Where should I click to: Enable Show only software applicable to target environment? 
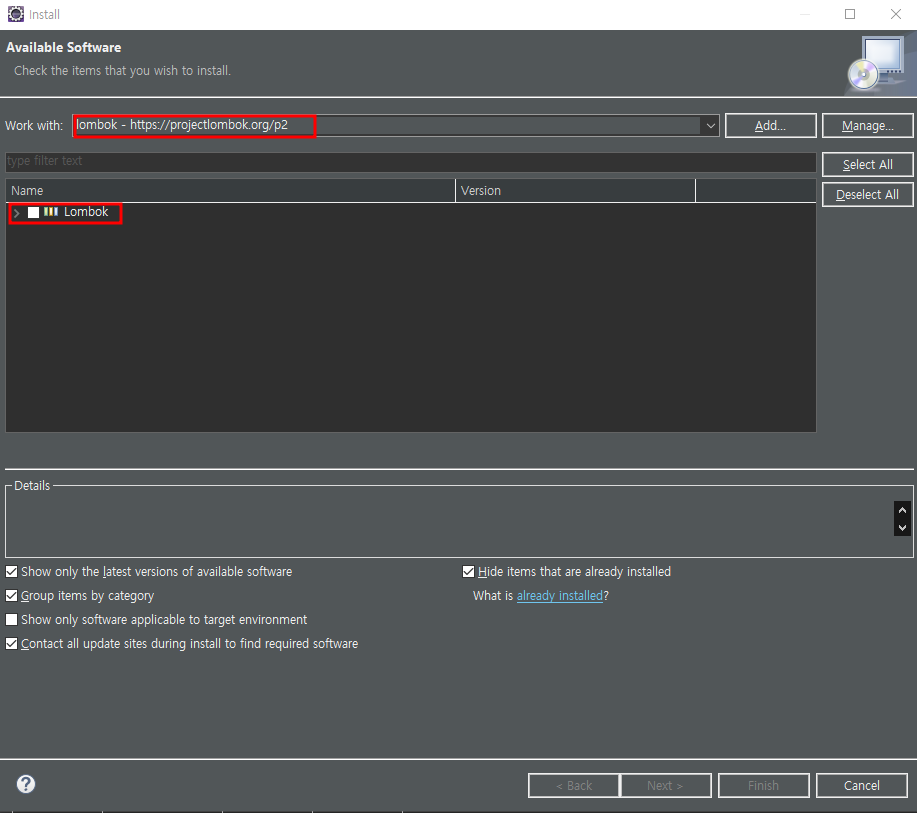(12, 619)
